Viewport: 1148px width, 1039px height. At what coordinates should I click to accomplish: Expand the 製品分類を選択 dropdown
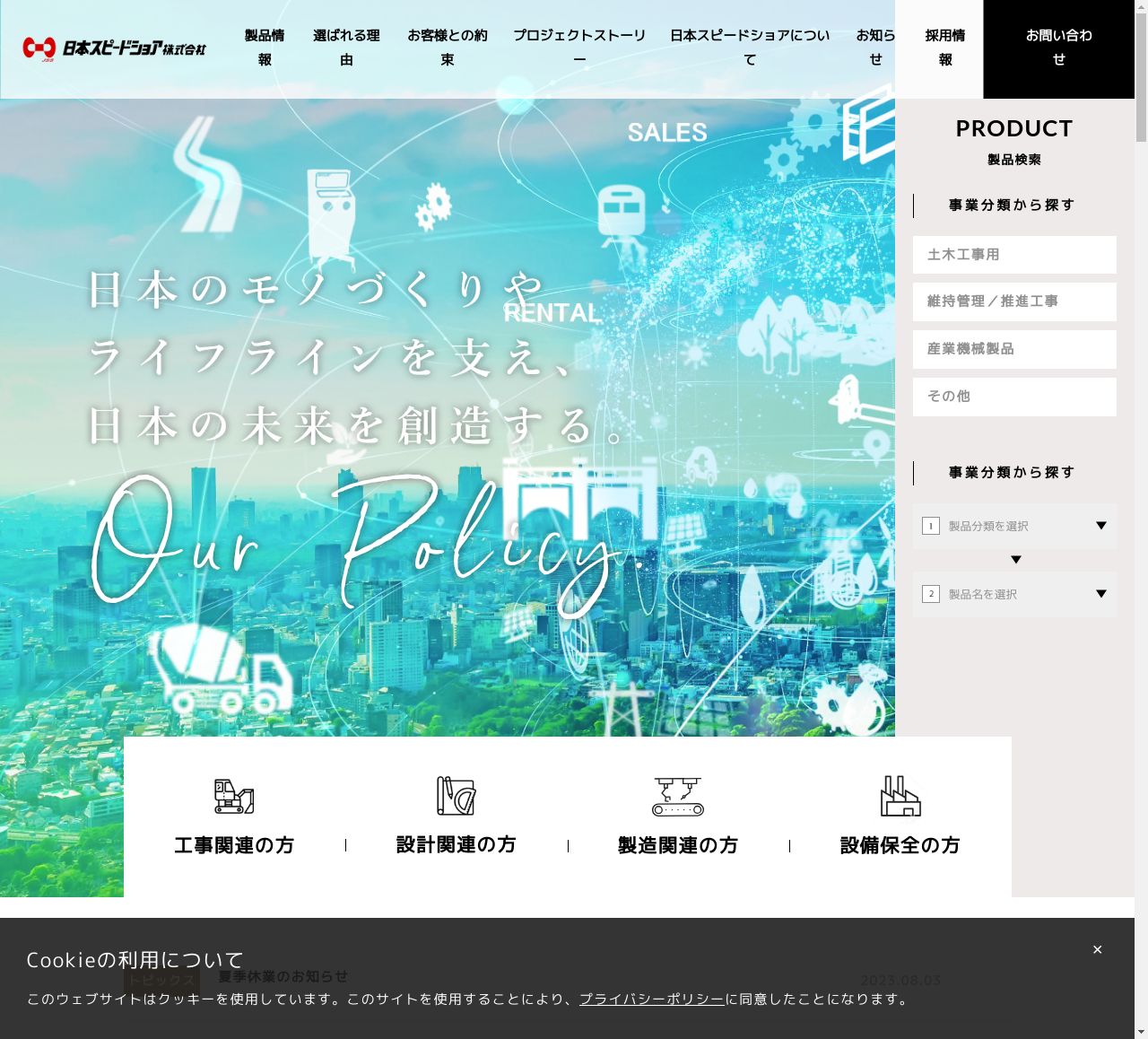coord(1014,526)
